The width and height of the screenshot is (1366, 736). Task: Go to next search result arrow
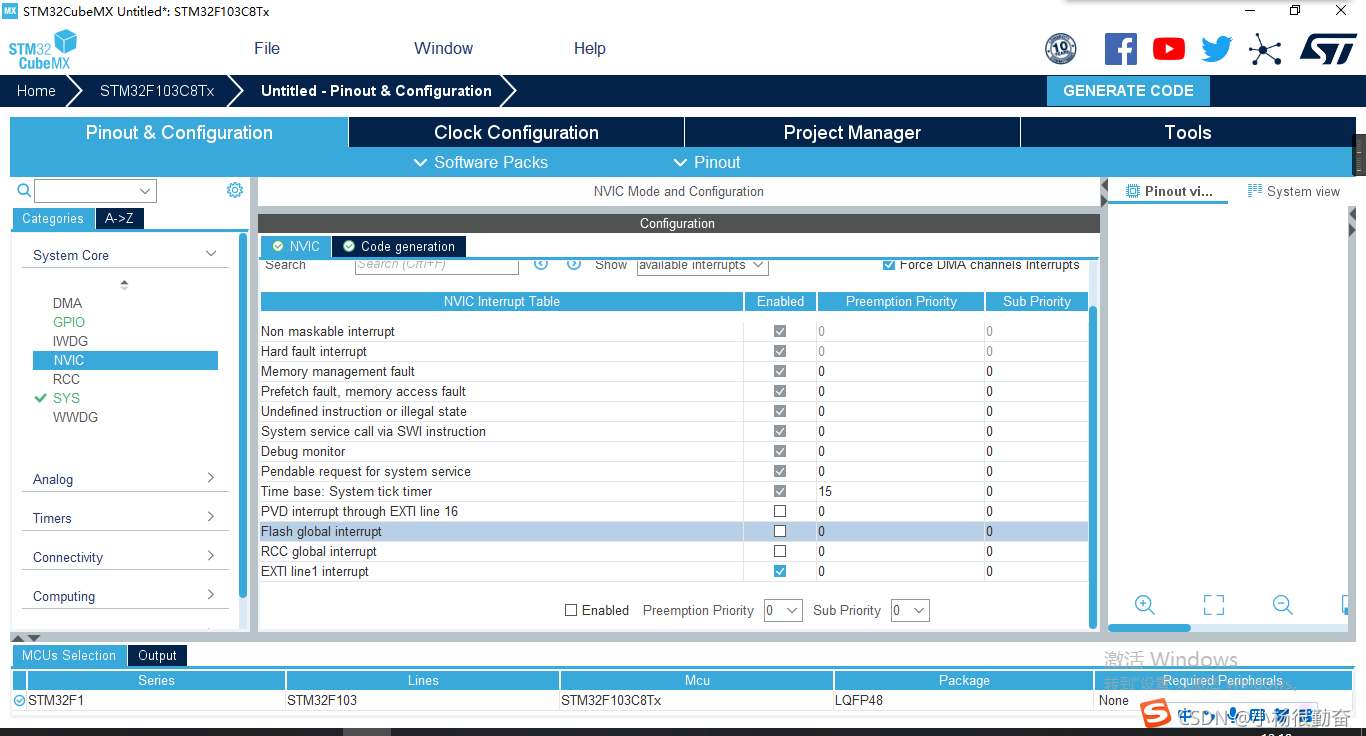point(574,264)
